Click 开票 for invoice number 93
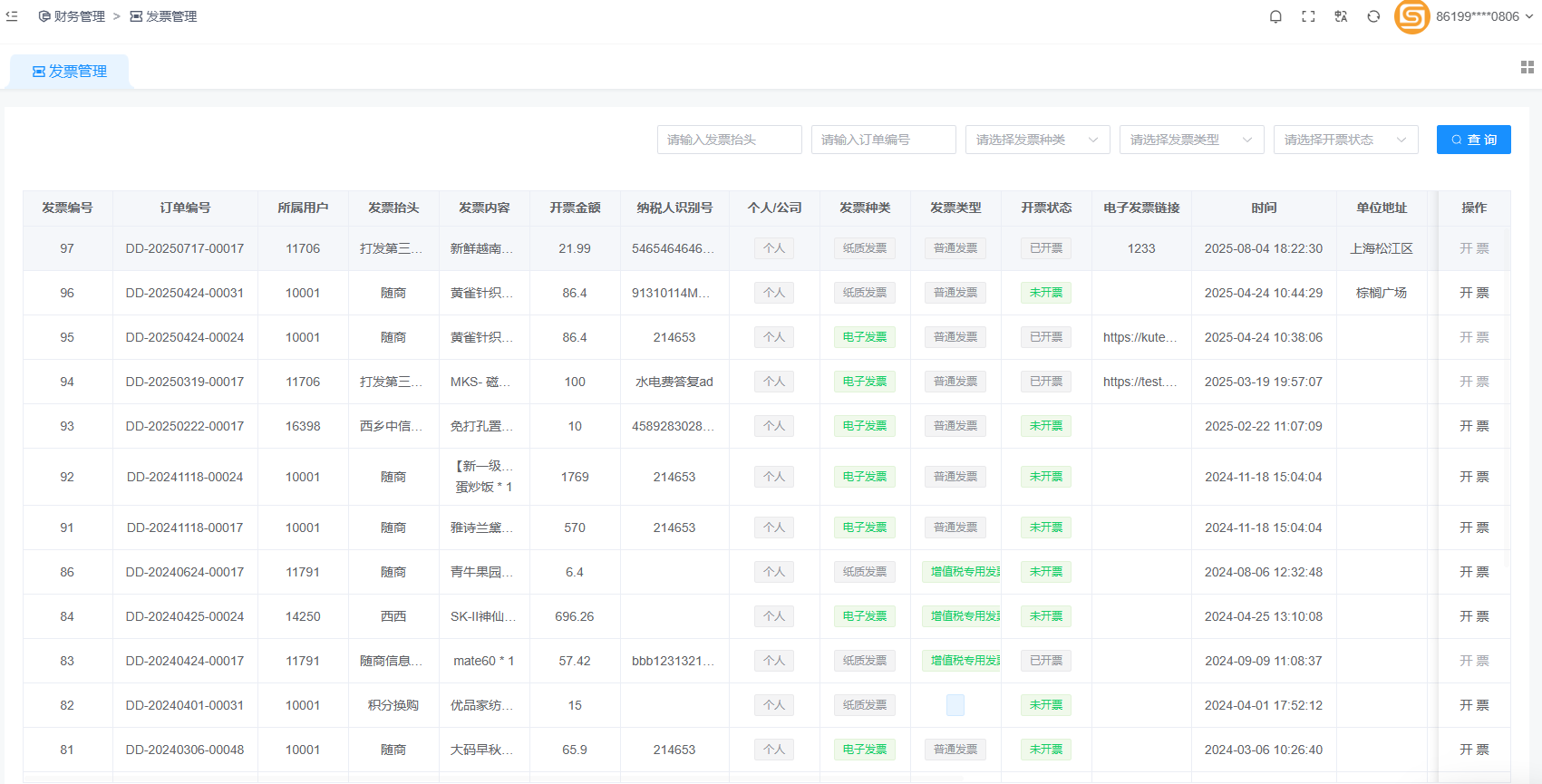This screenshot has width=1542, height=784. pyautogui.click(x=1473, y=426)
